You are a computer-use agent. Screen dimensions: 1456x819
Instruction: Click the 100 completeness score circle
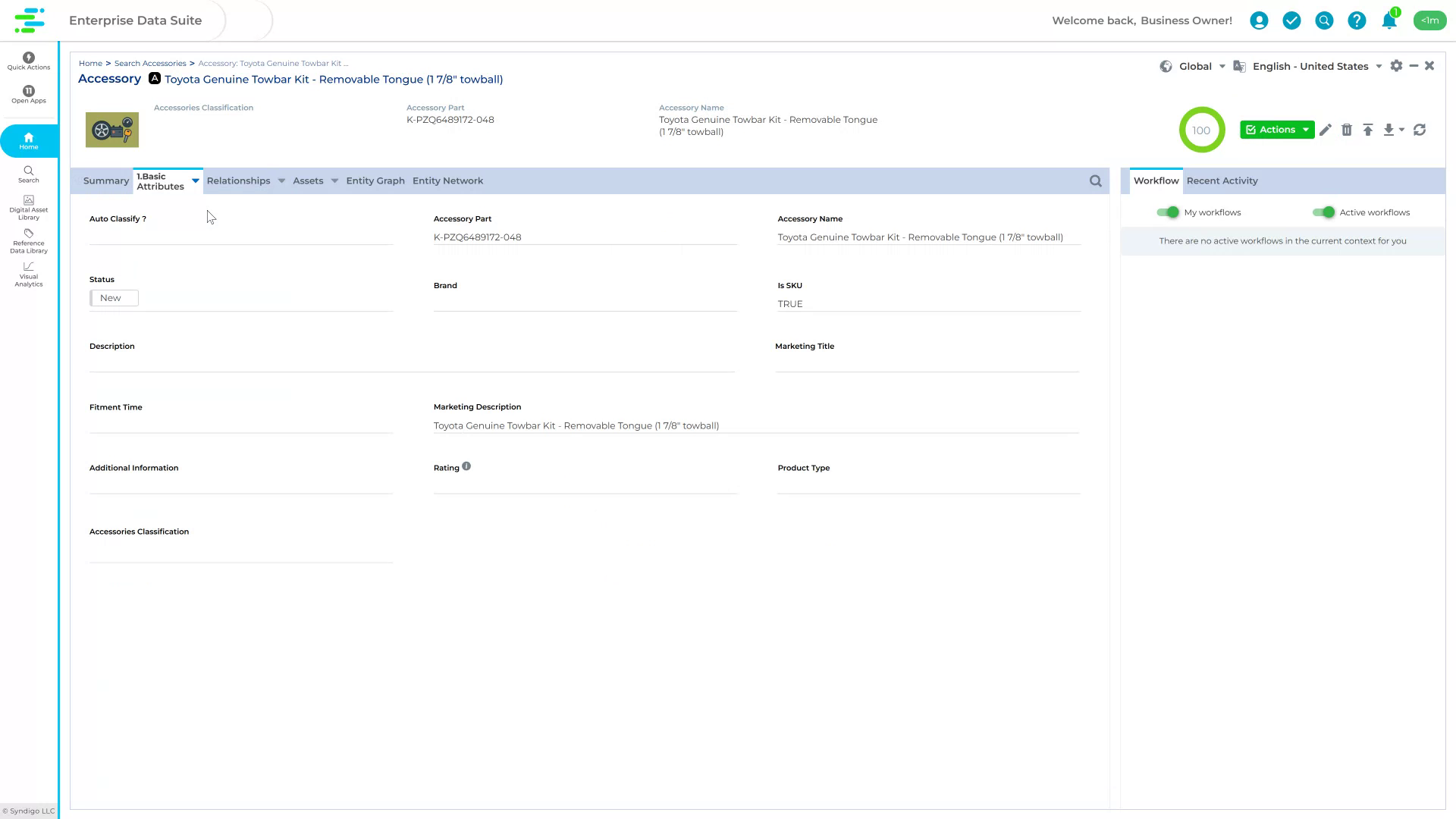point(1201,130)
